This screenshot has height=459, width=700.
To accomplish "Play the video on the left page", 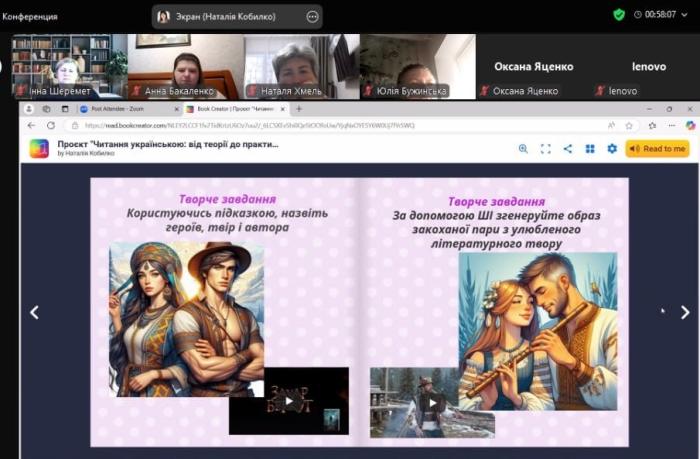I will (x=288, y=401).
